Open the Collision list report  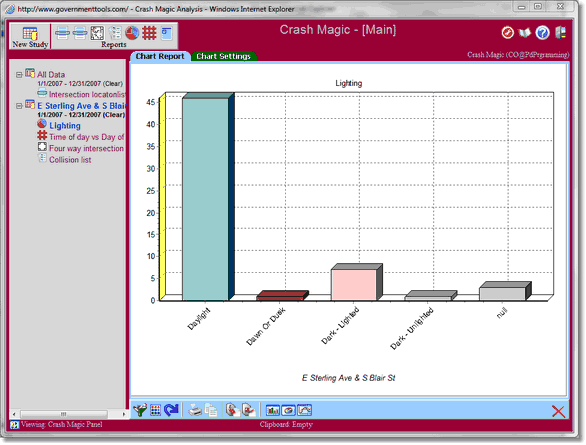[x=70, y=160]
